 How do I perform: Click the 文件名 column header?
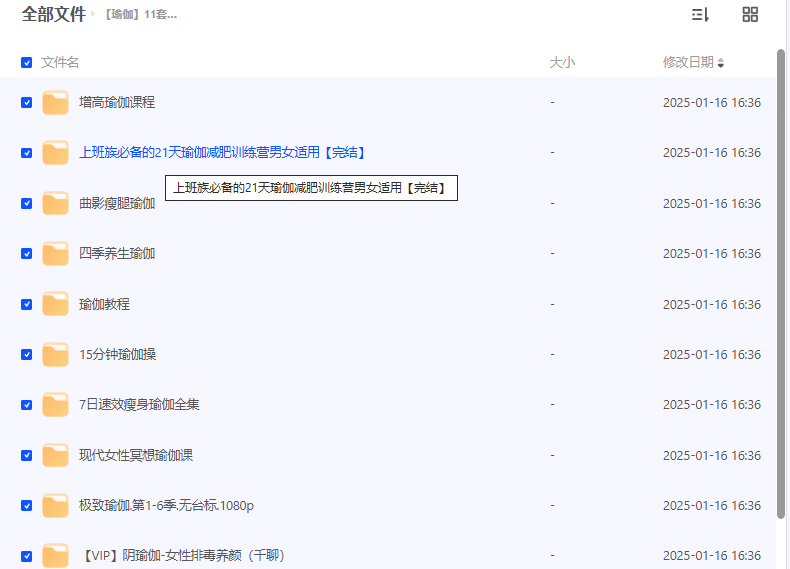coord(60,62)
